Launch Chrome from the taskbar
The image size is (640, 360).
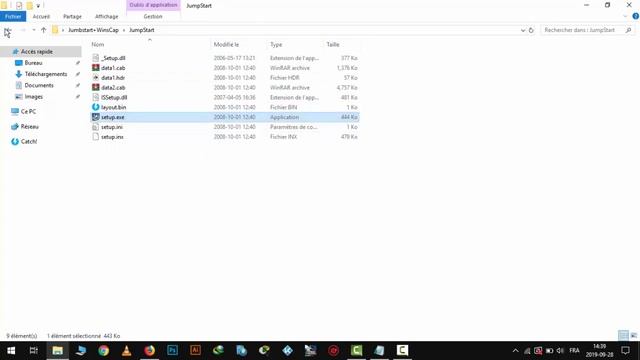click(103, 351)
